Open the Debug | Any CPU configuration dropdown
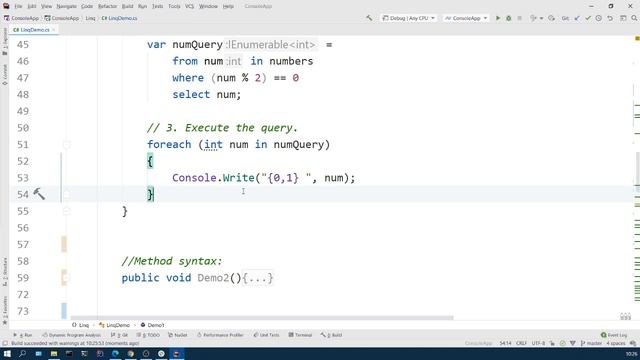 click(409, 18)
